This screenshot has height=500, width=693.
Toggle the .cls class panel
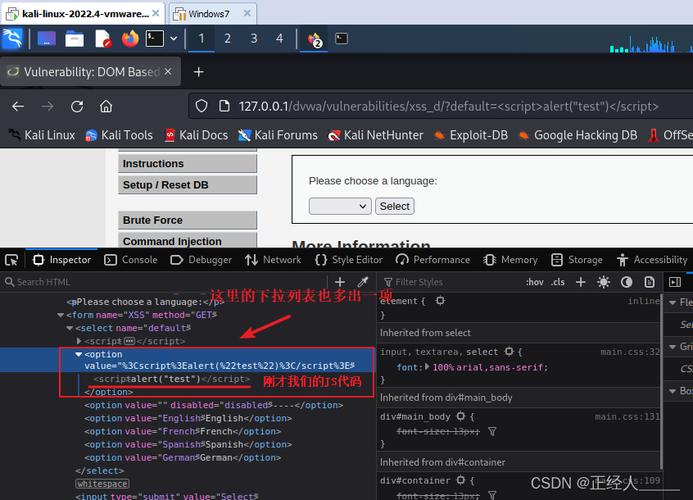(558, 282)
